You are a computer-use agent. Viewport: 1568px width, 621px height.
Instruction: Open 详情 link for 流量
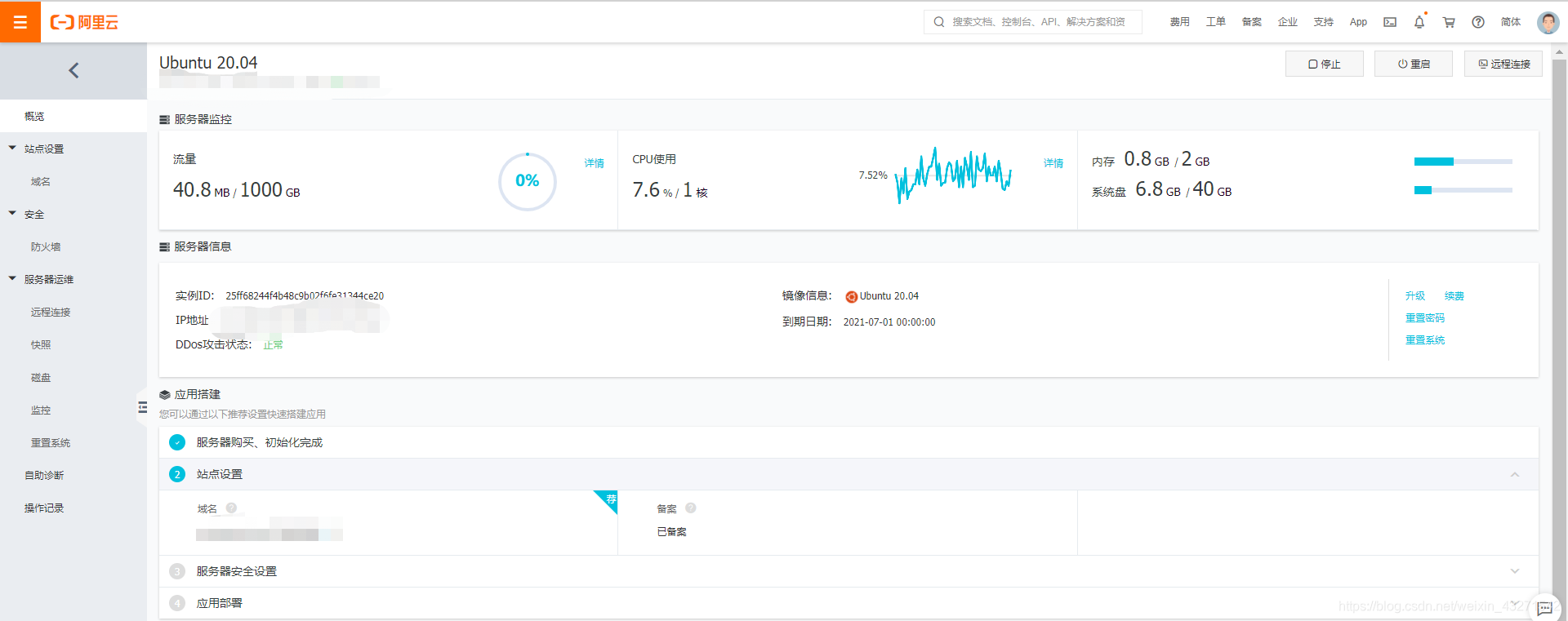pos(595,163)
